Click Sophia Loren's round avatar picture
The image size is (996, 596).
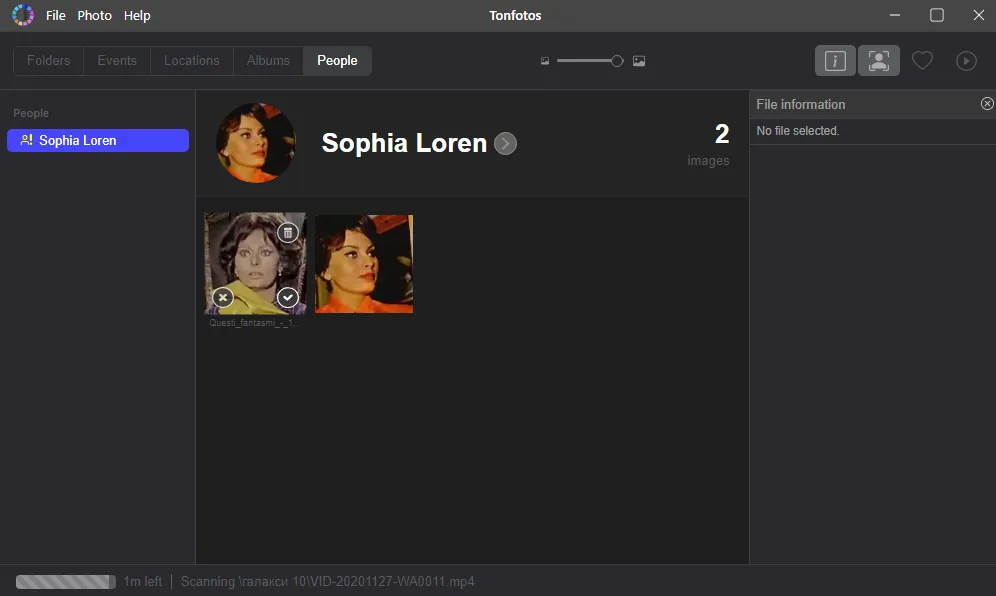pyautogui.click(x=255, y=143)
